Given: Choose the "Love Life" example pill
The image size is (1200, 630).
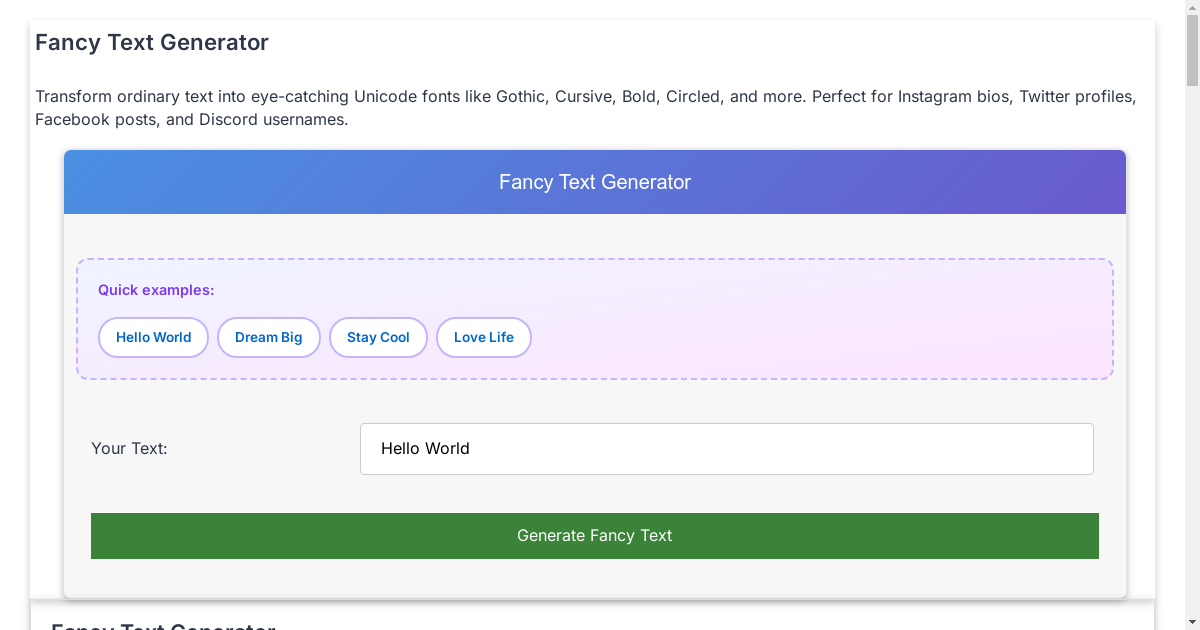Looking at the screenshot, I should (x=483, y=337).
